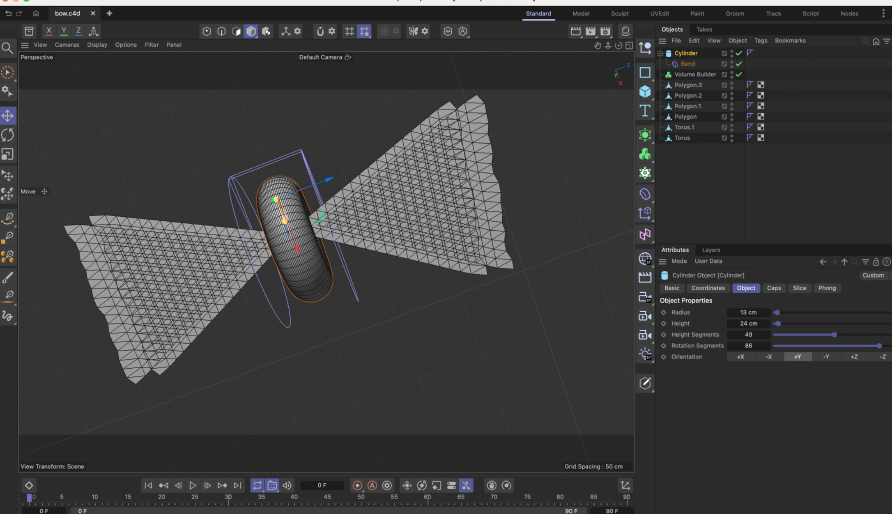Click the Record Active Objects button

(x=357, y=485)
